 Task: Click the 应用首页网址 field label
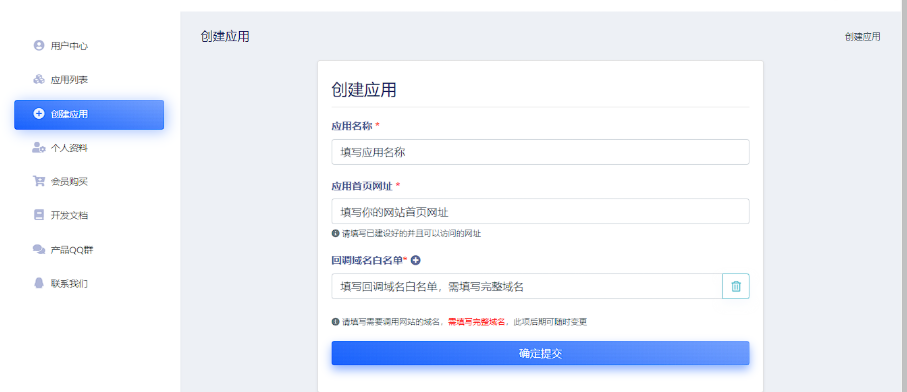coord(362,186)
